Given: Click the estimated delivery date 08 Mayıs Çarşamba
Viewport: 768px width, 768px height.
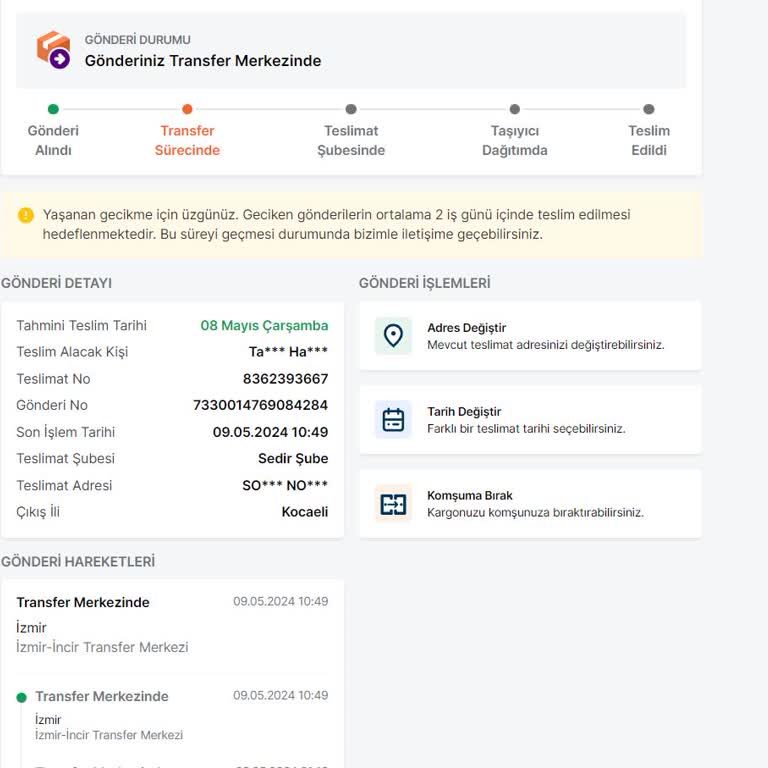Looking at the screenshot, I should pos(264,326).
